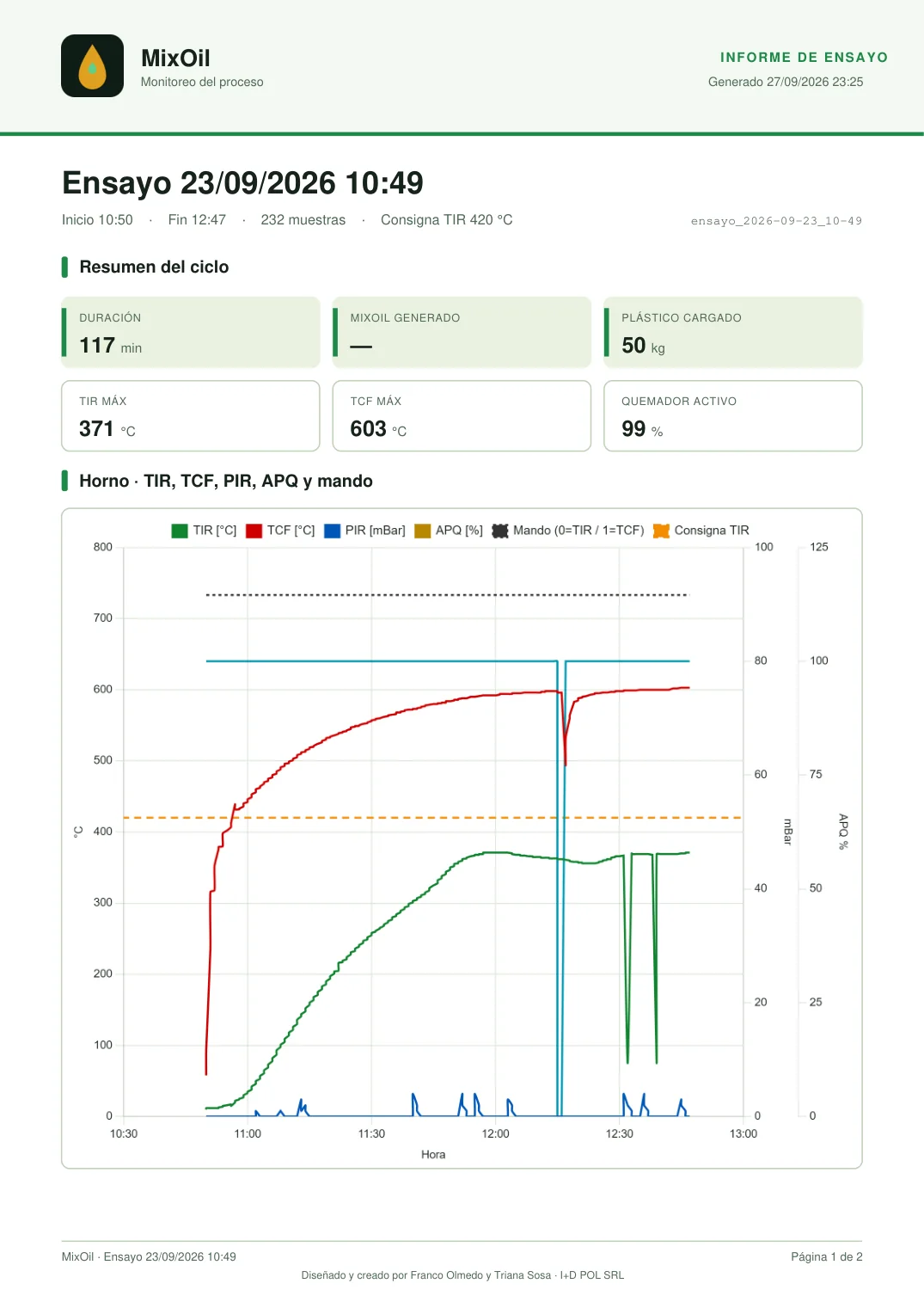Click the "Monitoreo del proceso" subtitle
The image size is (924, 1308).
pyautogui.click(x=202, y=82)
